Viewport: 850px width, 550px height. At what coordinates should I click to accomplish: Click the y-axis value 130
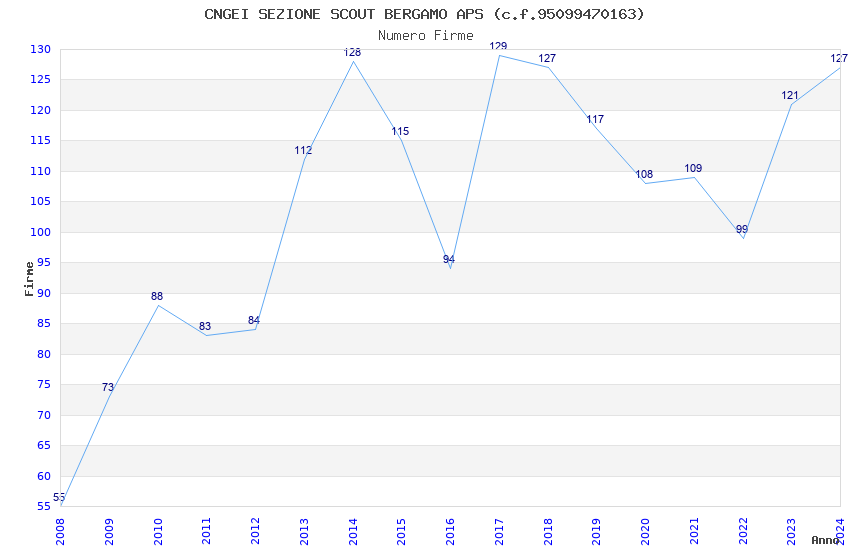click(40, 49)
